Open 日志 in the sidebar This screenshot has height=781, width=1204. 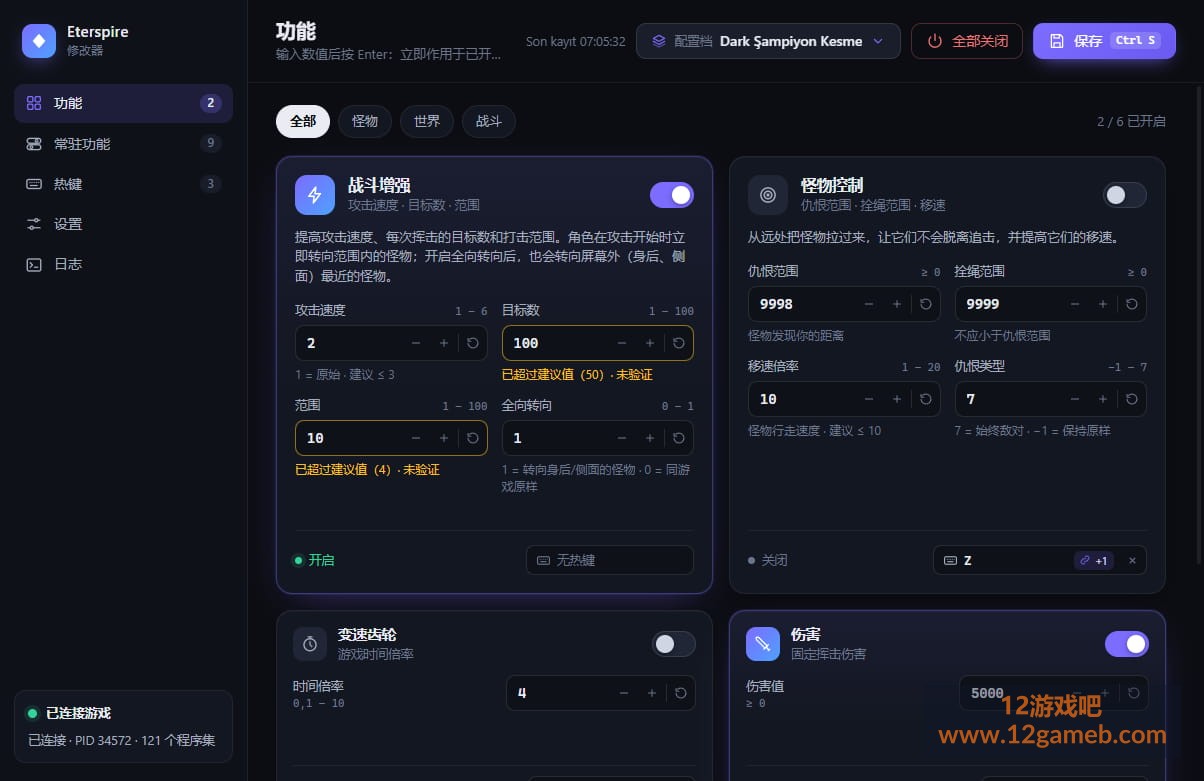123,264
